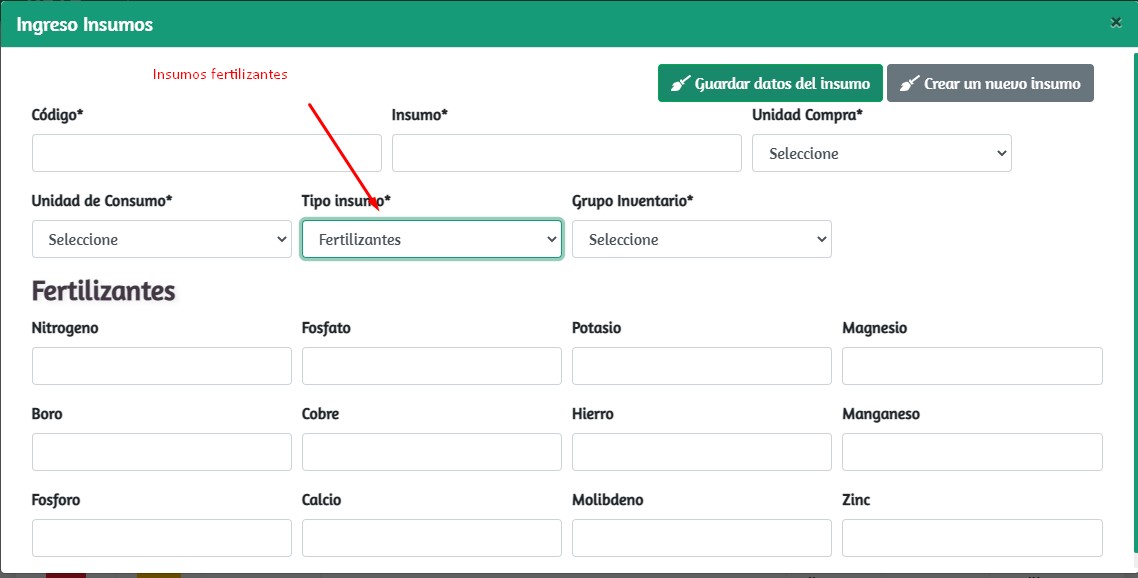Viewport: 1138px width, 578px height.
Task: Click the Magnesio input box
Action: click(x=971, y=366)
